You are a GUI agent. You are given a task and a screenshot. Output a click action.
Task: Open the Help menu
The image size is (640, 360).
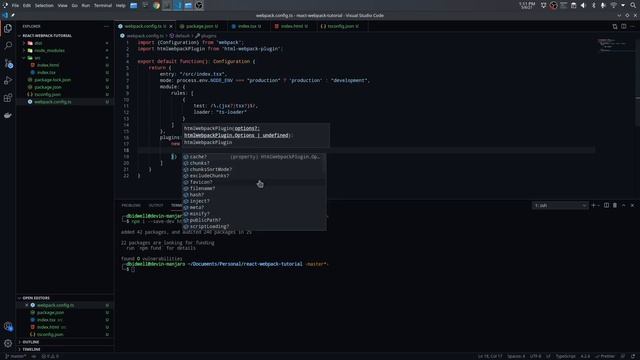[x=120, y=5]
